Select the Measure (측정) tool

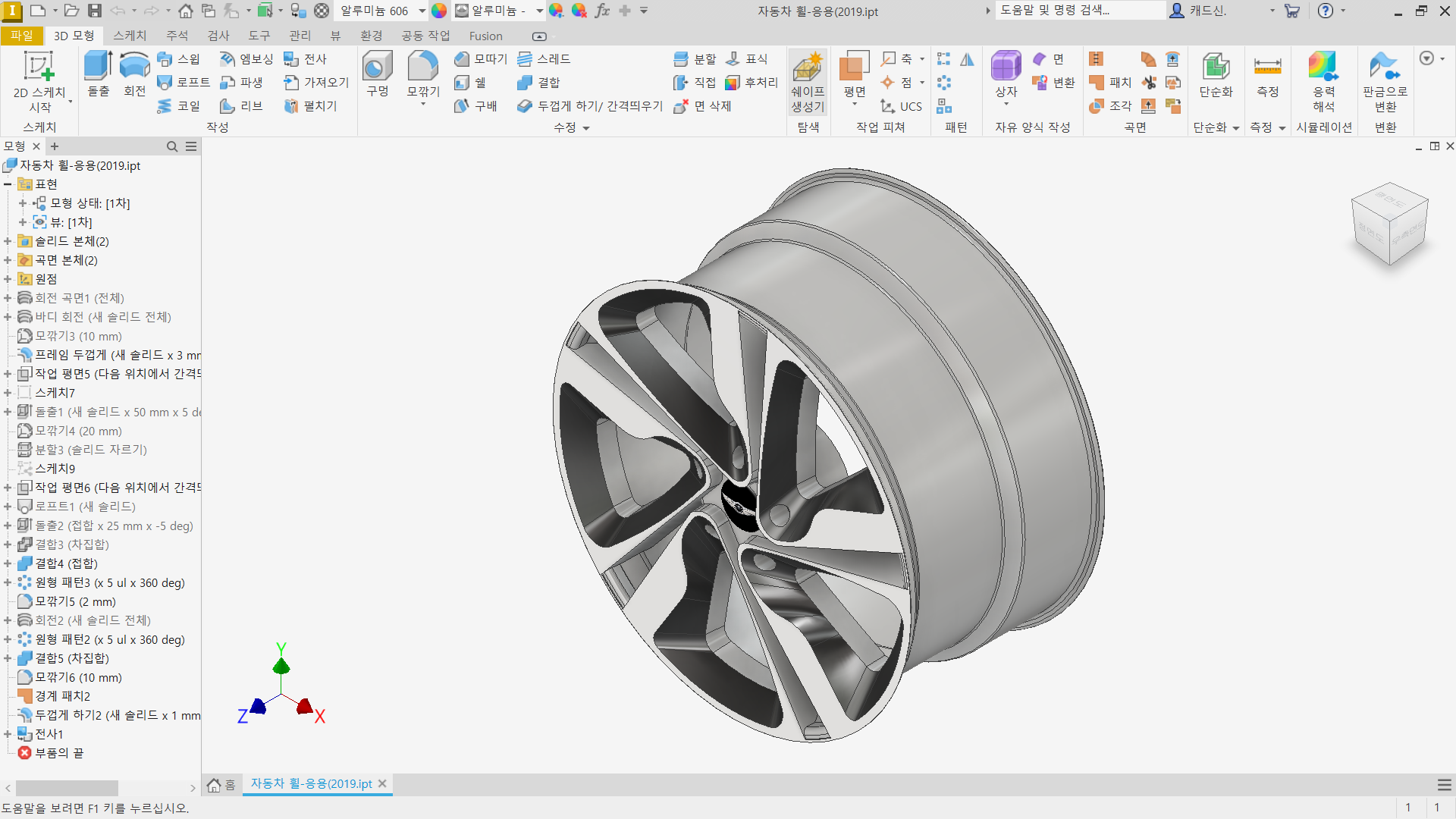(1267, 74)
